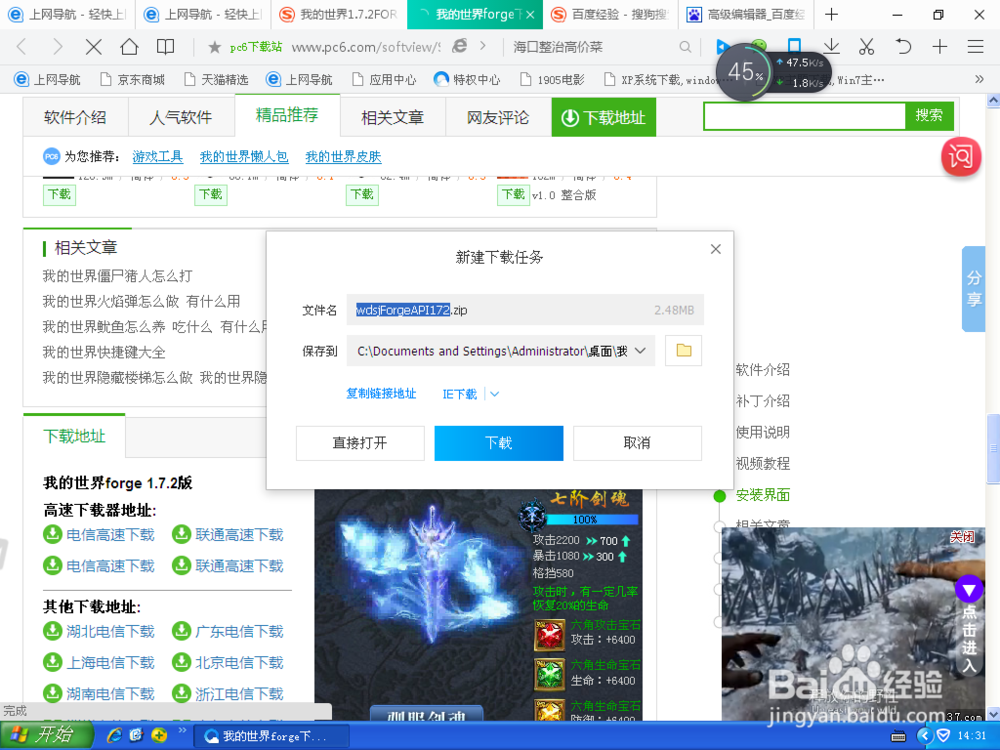This screenshot has height=750, width=1000.
Task: Open article 我的世界快捷键大全
Action: [x=104, y=352]
